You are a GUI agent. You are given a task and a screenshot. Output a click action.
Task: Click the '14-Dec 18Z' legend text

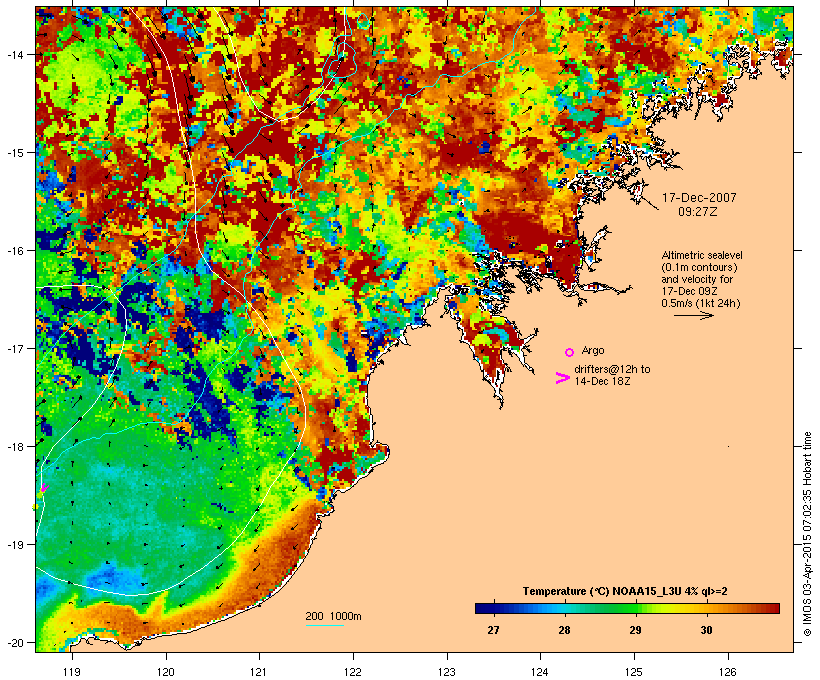click(602, 381)
